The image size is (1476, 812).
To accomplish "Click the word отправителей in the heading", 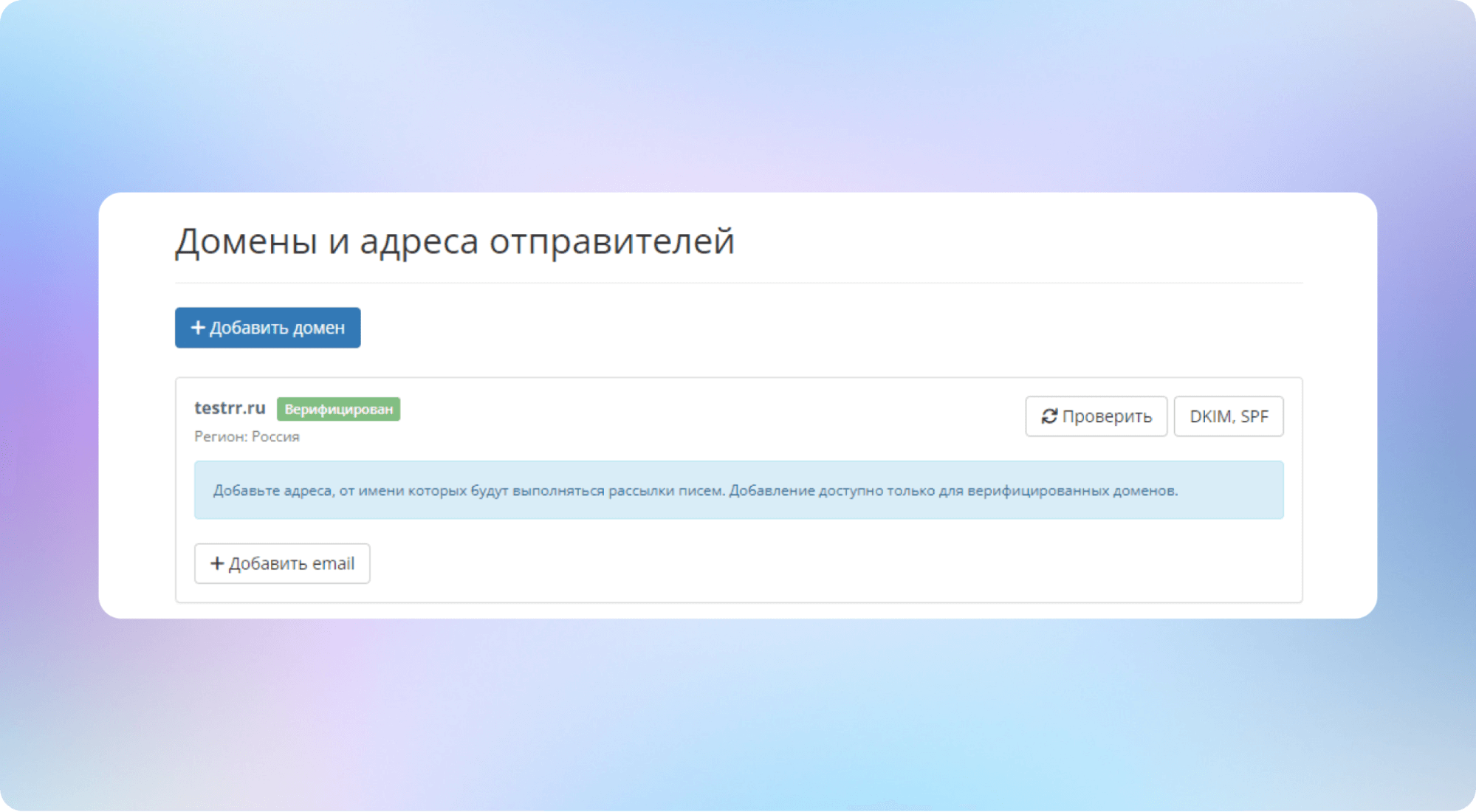I will (x=611, y=241).
